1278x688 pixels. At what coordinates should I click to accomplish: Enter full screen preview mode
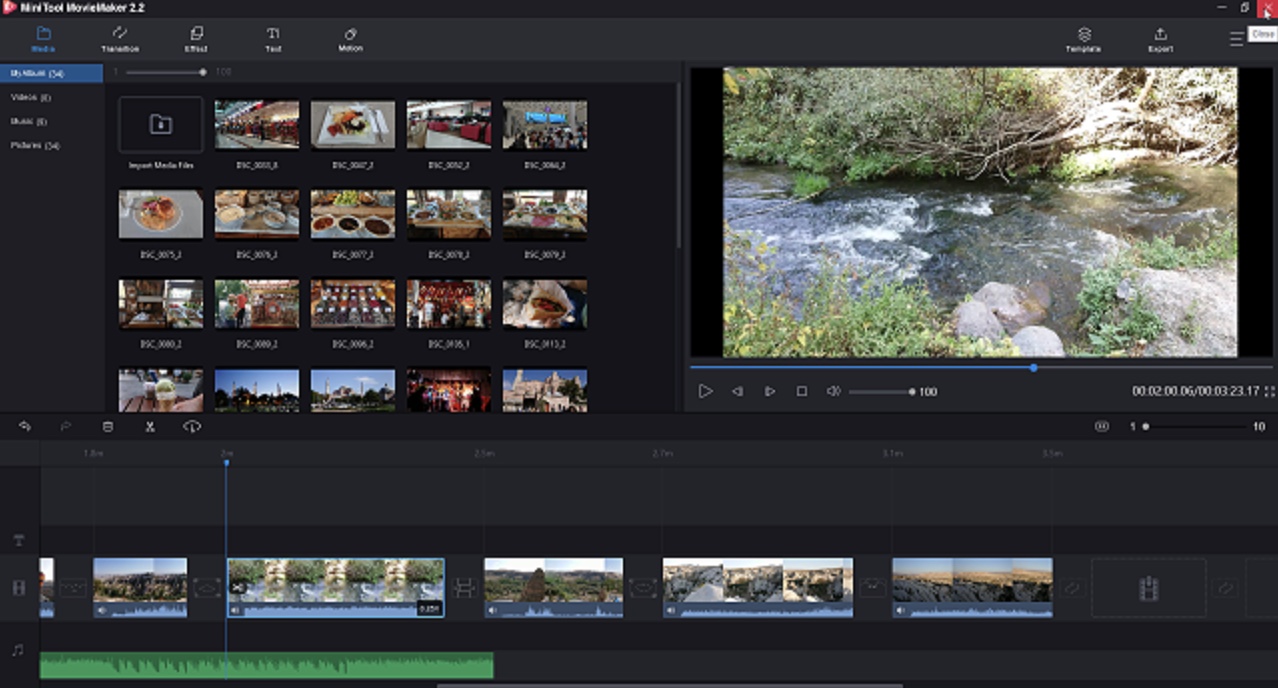pyautogui.click(x=1269, y=391)
